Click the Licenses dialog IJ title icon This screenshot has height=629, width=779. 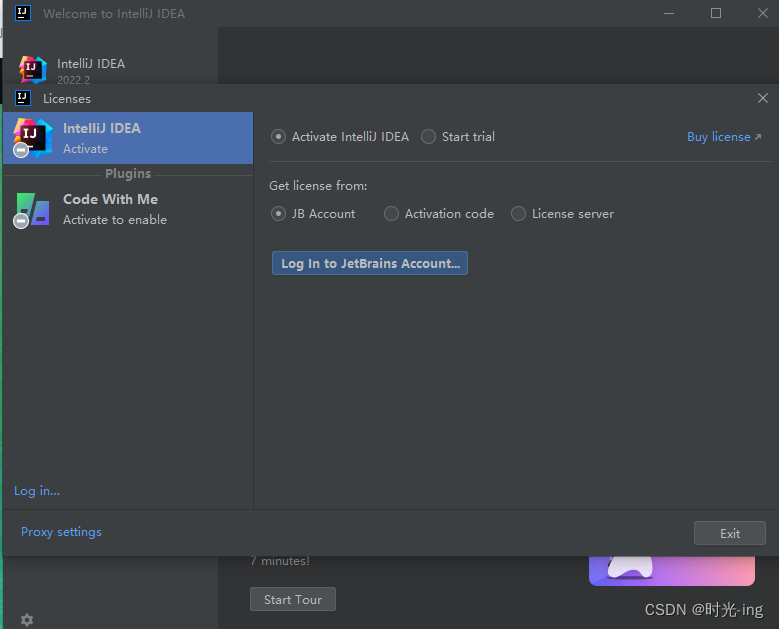point(23,98)
